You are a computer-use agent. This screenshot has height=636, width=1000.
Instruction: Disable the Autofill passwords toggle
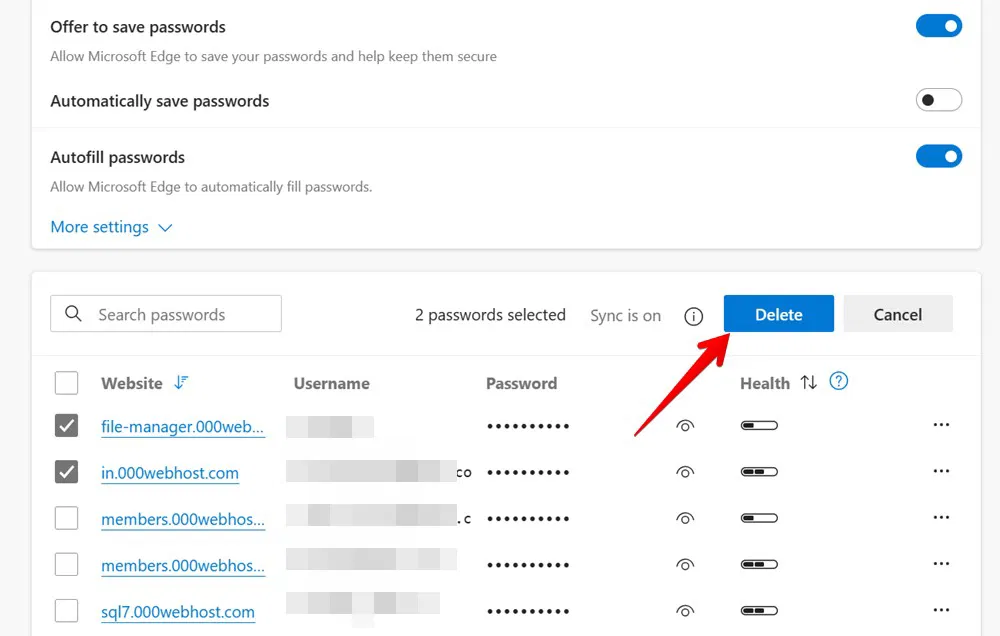click(938, 156)
